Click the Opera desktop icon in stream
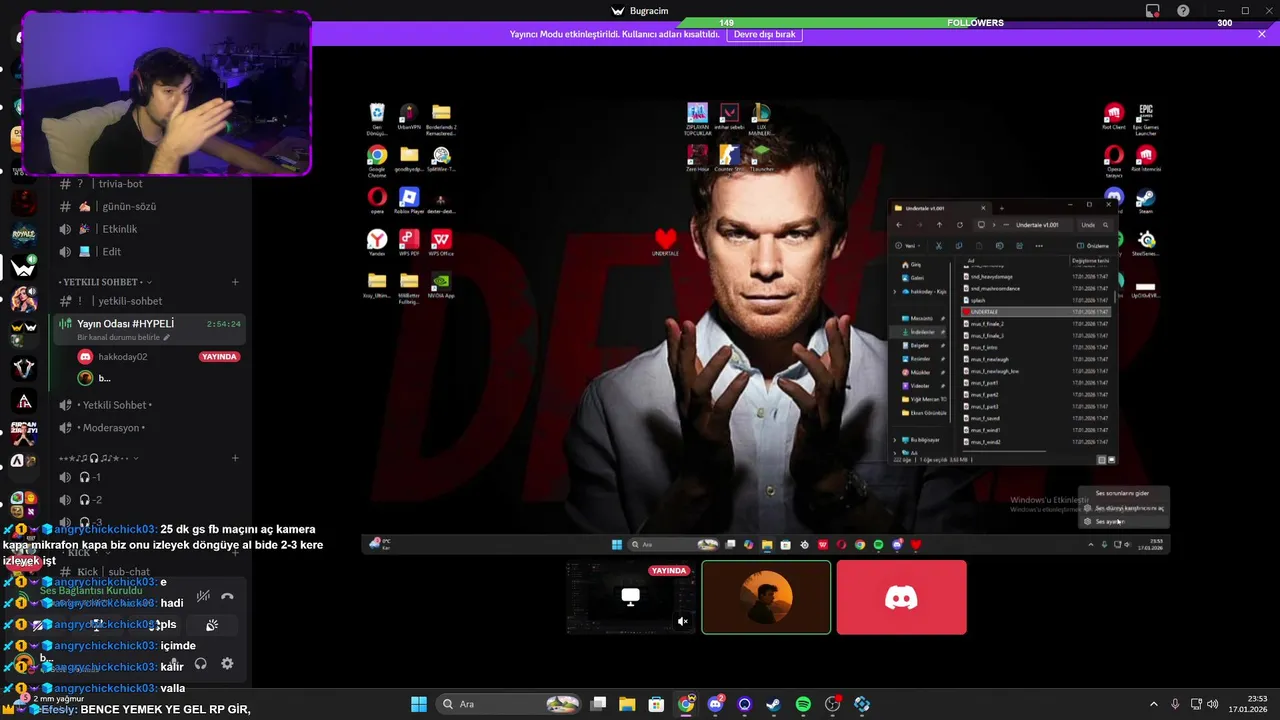The height and width of the screenshot is (720, 1280). click(377, 201)
